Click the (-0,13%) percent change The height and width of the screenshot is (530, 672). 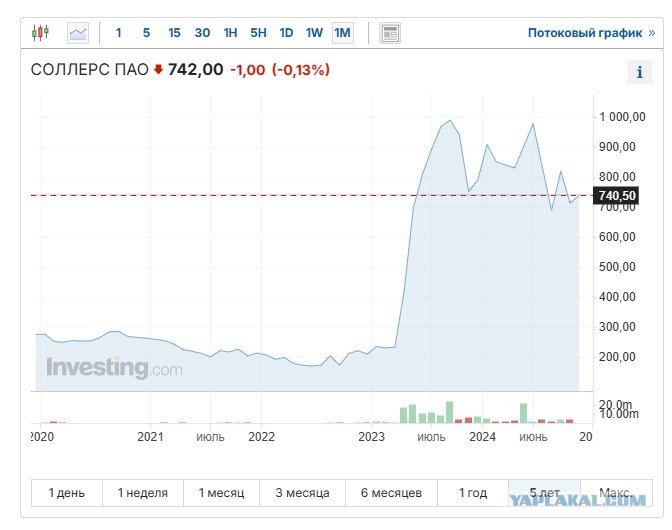[x=301, y=69]
